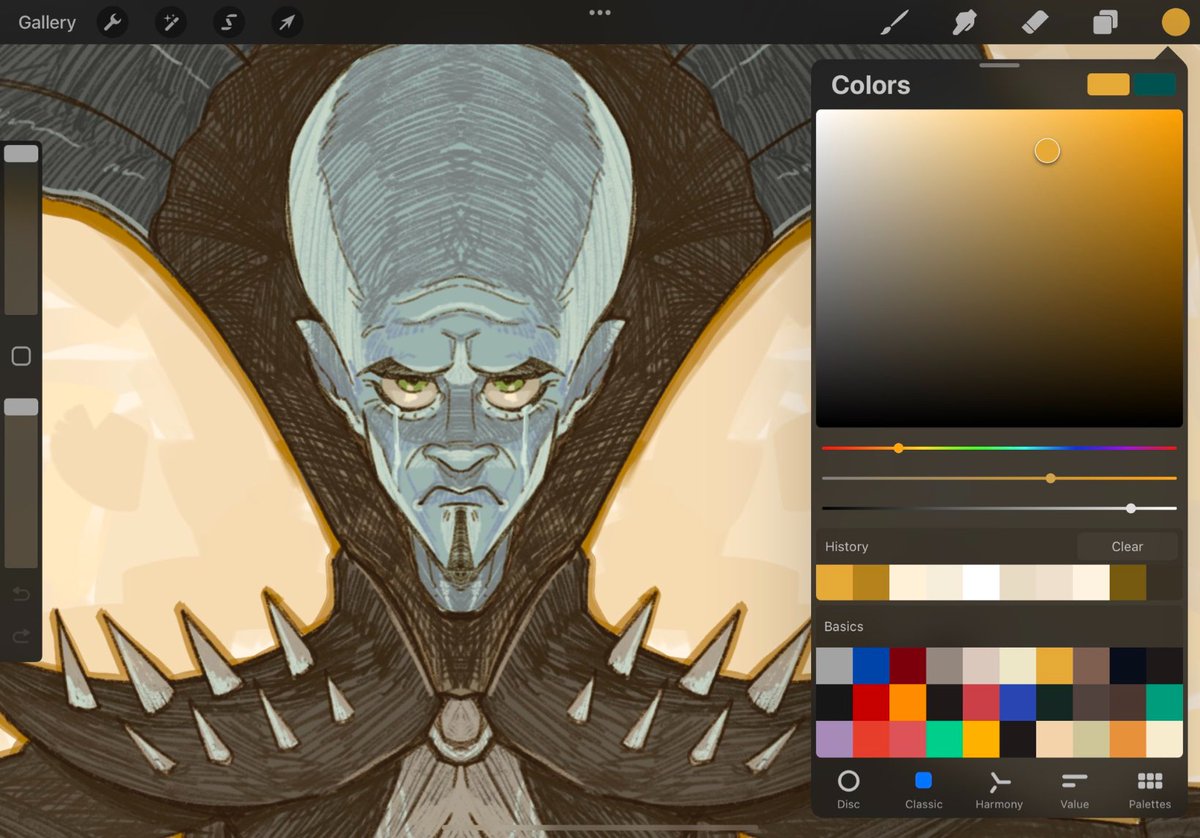
Task: Open the Layers panel icon
Action: 1105,22
